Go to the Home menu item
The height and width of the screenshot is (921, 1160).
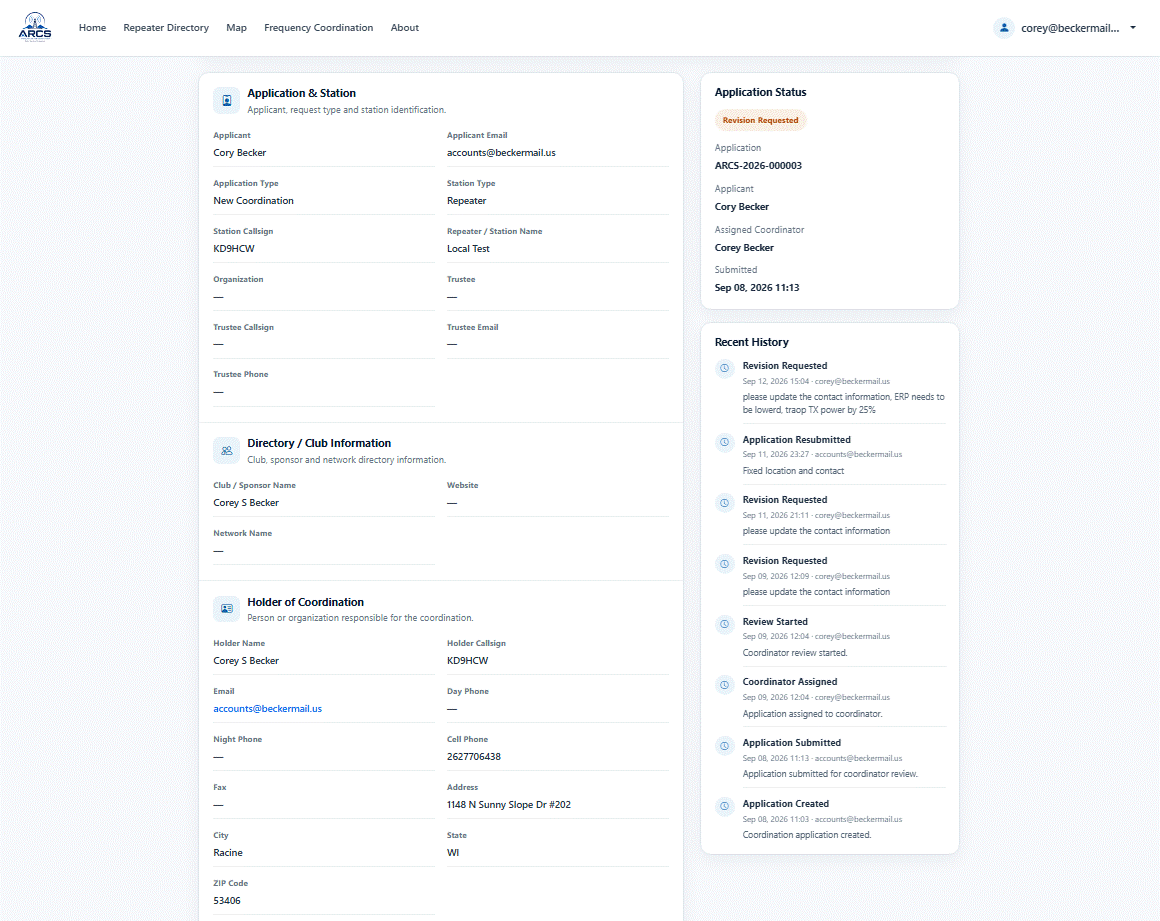(92, 27)
